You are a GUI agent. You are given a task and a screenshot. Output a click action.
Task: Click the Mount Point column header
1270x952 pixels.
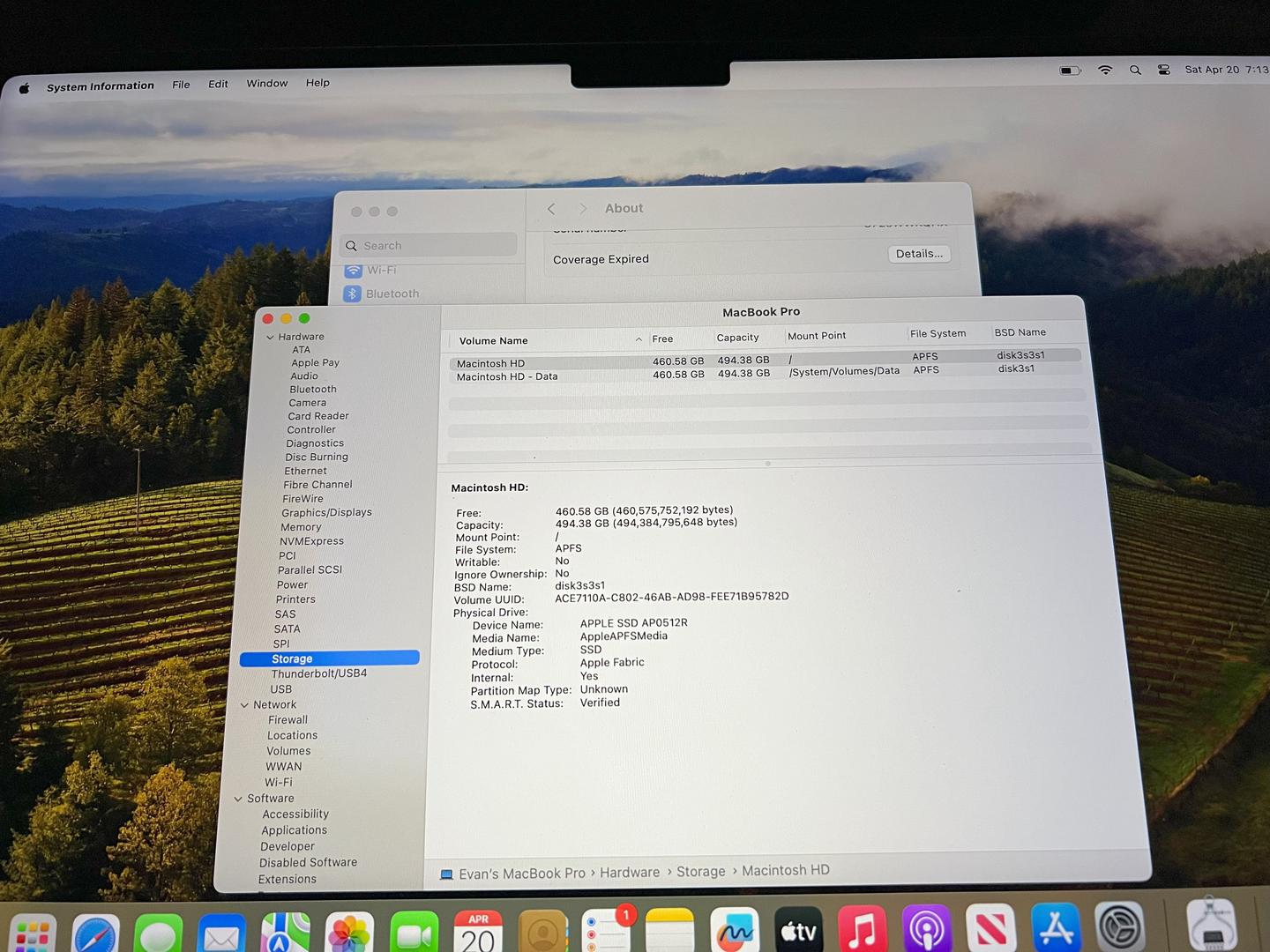[x=817, y=336]
